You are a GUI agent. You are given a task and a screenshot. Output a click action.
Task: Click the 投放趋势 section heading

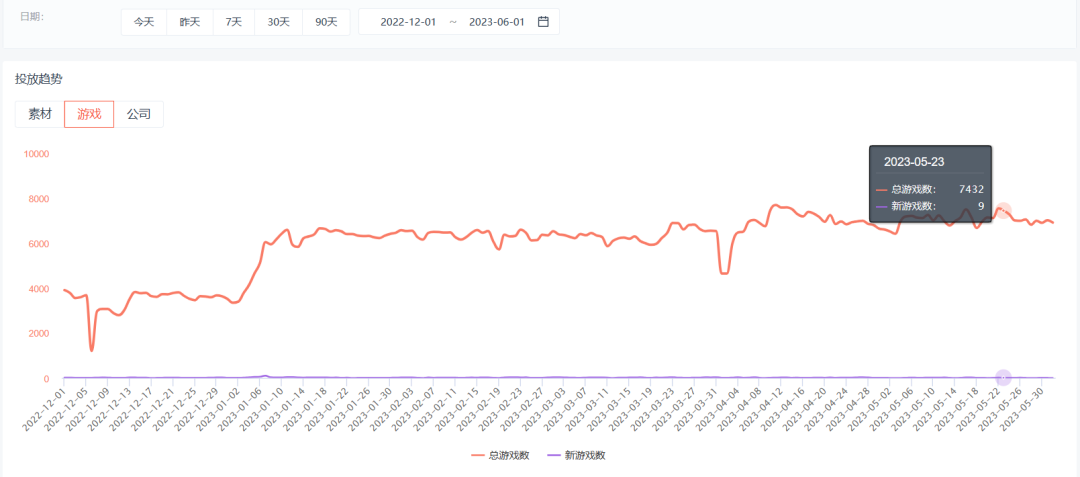pyautogui.click(x=38, y=79)
